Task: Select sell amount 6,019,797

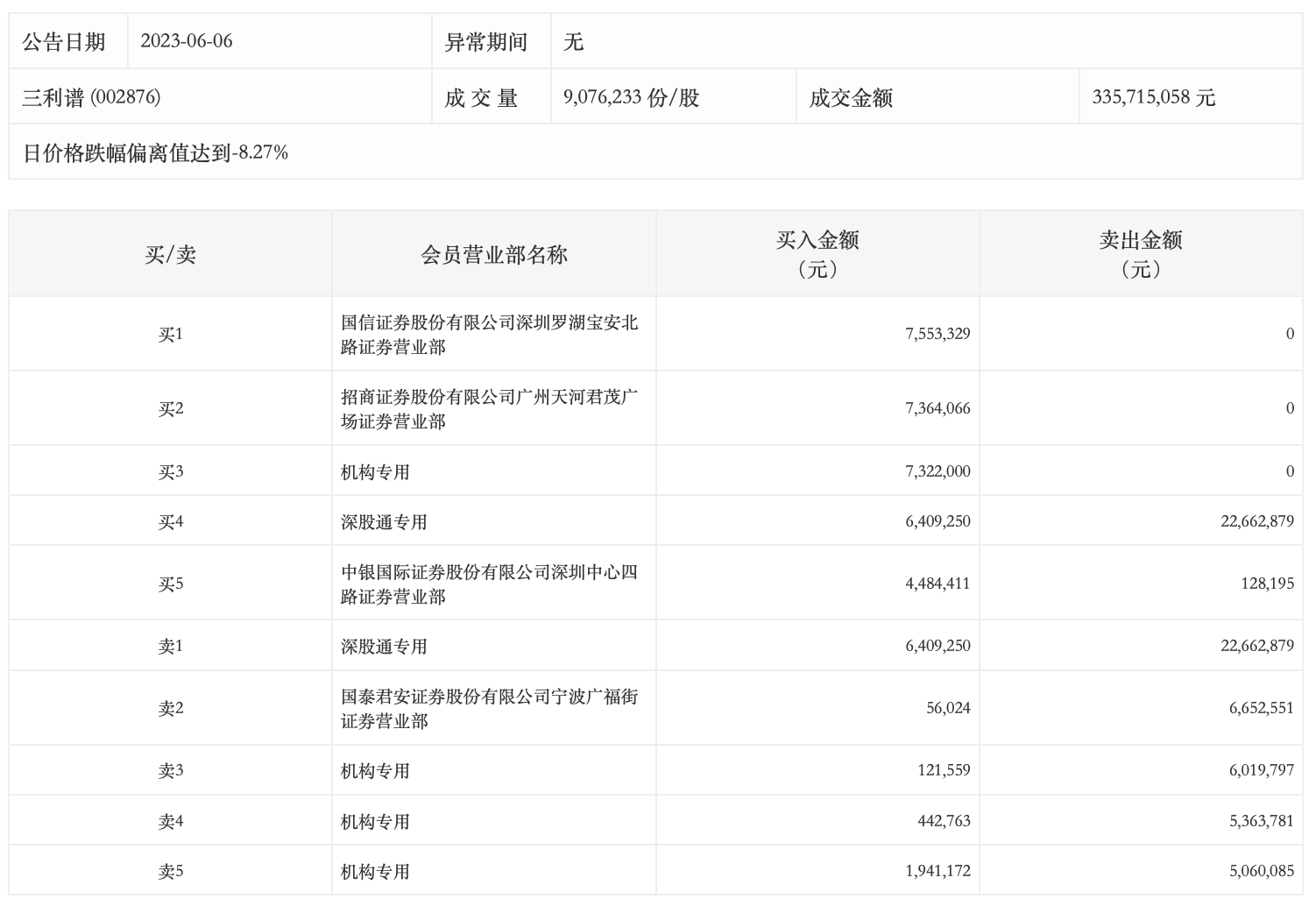Action: click(x=1261, y=770)
